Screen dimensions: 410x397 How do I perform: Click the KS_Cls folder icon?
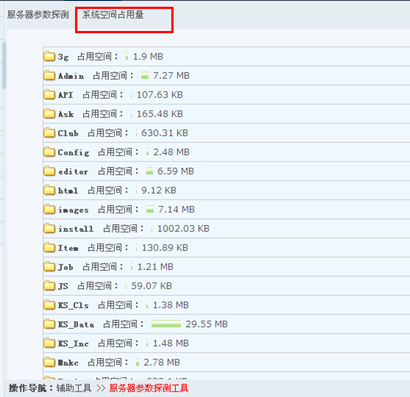click(49, 305)
